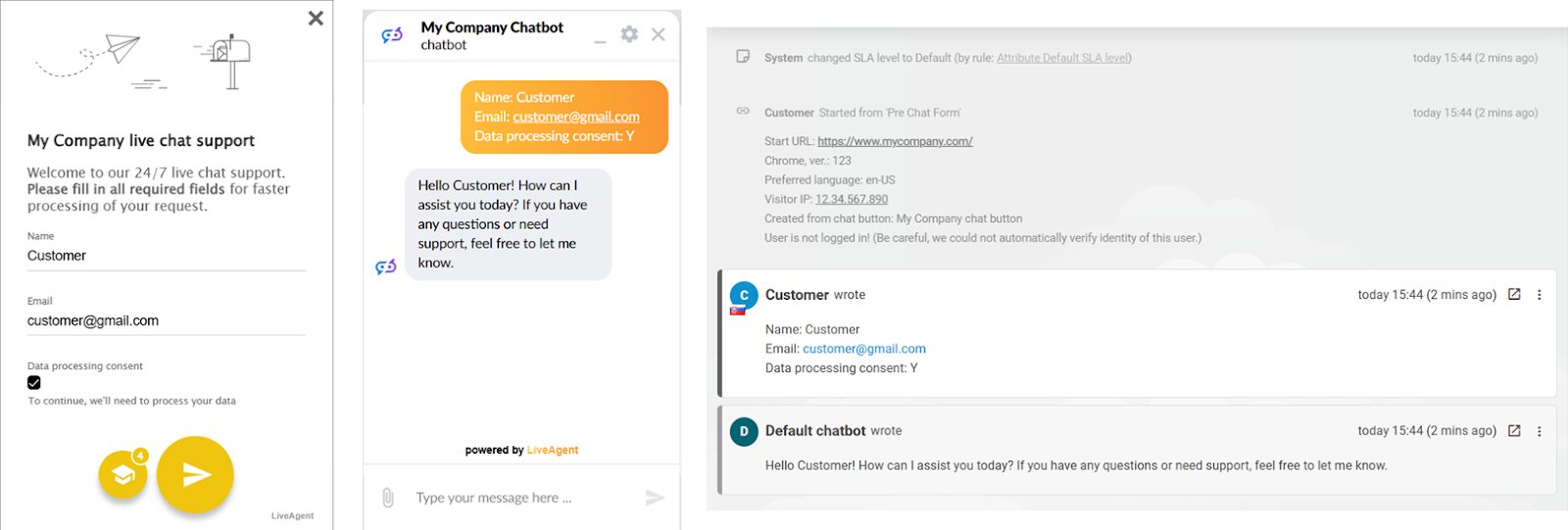Open the Start URL mycompany.com link
The image size is (1568, 530).
click(895, 141)
